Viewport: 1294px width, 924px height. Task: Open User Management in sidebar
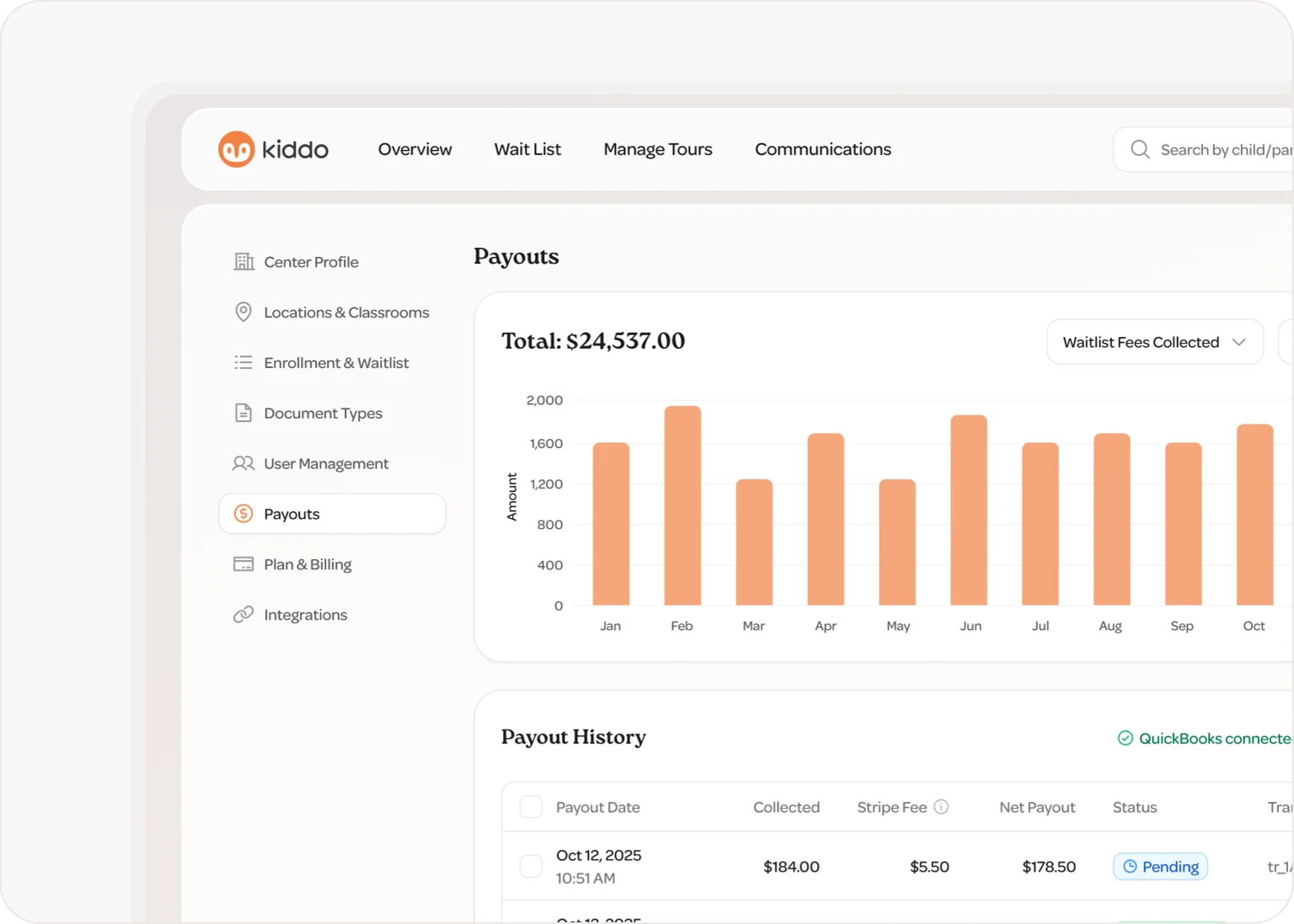click(332, 463)
